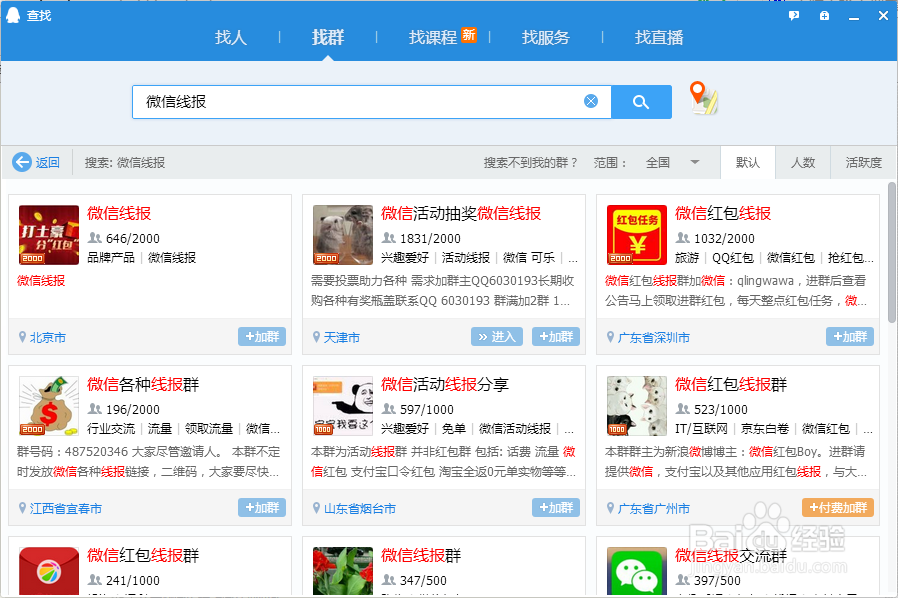Click the feedback icon in title bar
898x598 pixels.
794,16
